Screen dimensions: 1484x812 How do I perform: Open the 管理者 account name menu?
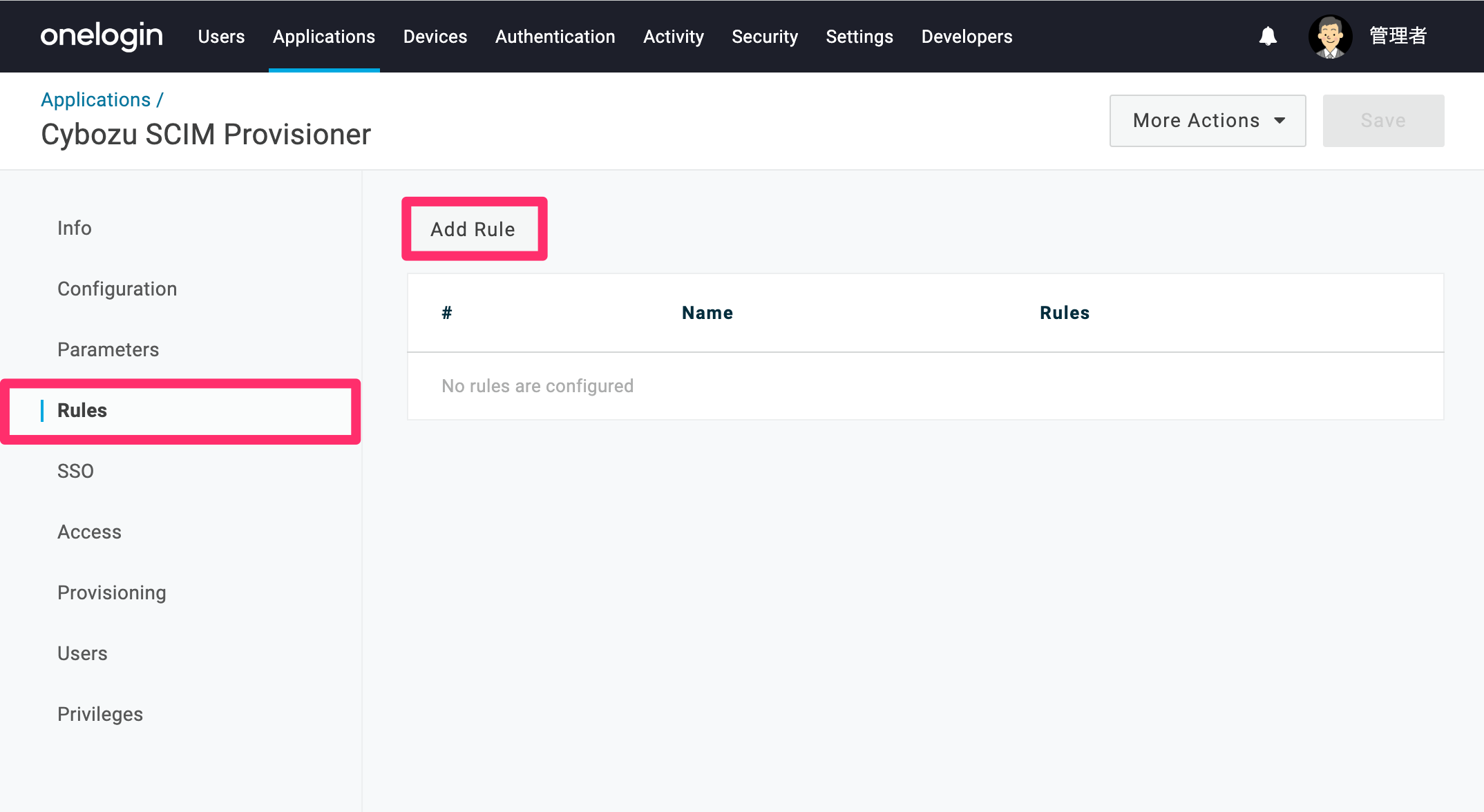[1398, 36]
